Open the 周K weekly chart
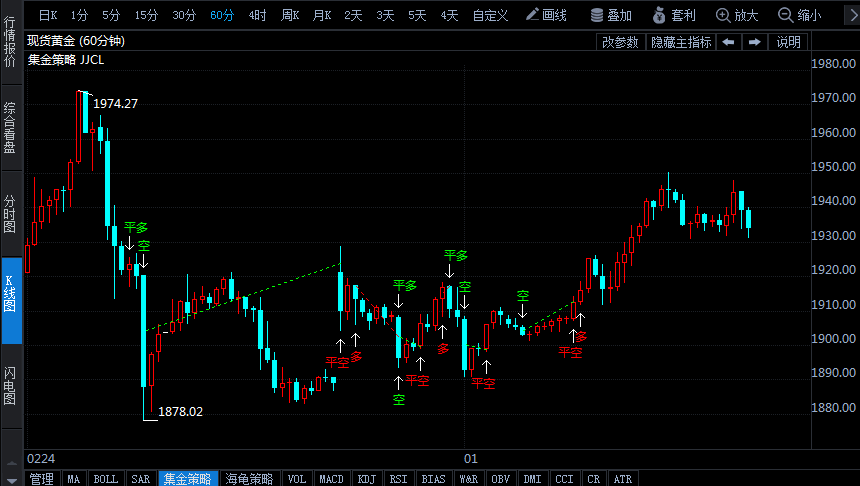This screenshot has width=860, height=486. 290,15
